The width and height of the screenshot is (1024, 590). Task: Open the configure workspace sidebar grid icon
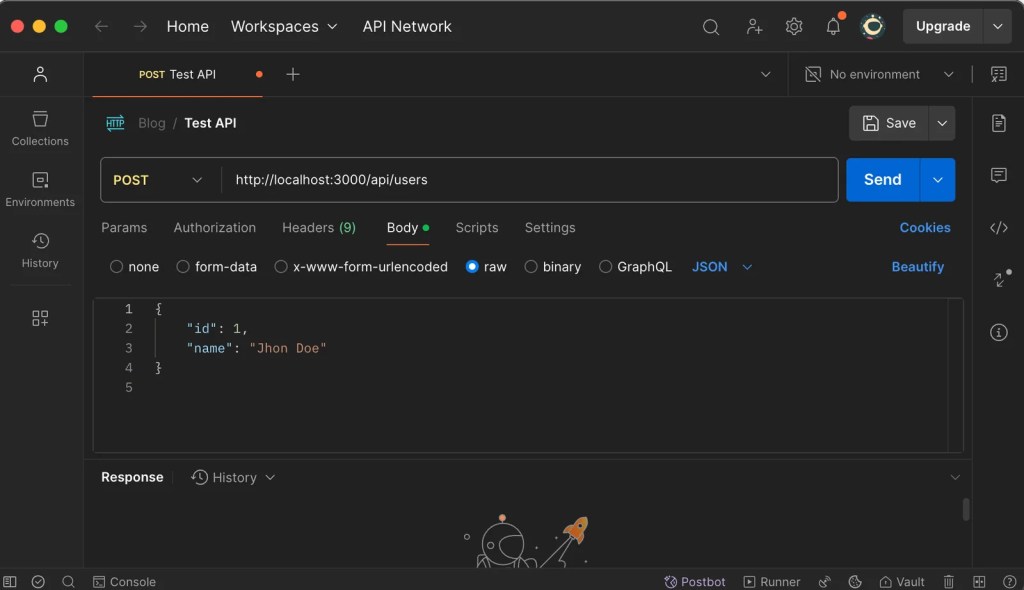40,318
